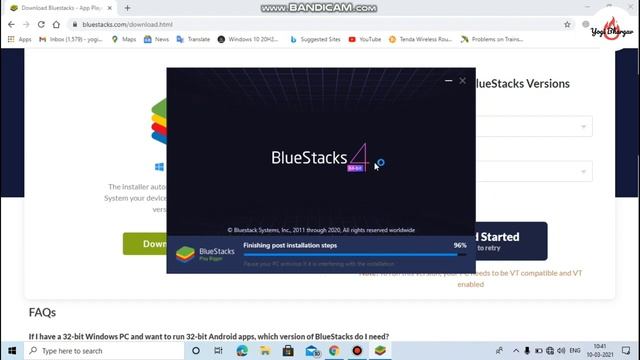Screen dimensions: 640x360
Task: Click the bluestacks.com address bar
Action: coord(318,24)
